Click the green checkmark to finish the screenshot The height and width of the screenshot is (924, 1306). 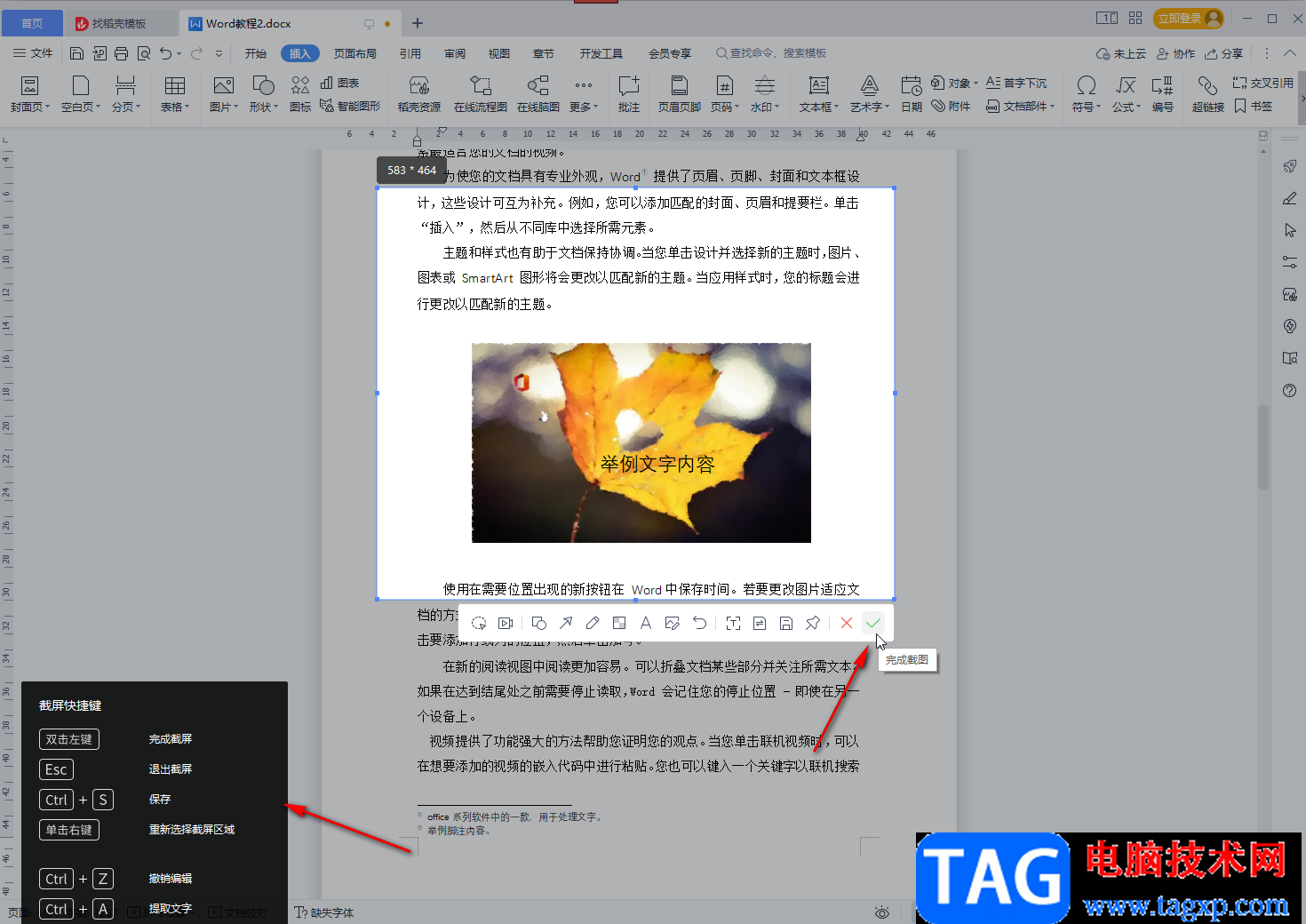coord(873,623)
